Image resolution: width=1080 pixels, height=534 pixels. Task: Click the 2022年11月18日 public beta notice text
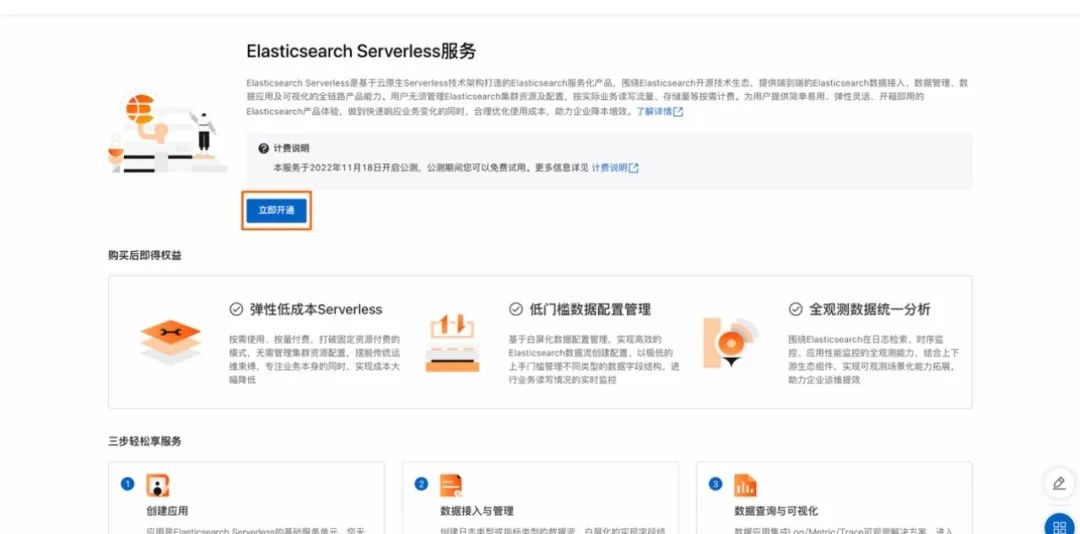click(x=431, y=167)
